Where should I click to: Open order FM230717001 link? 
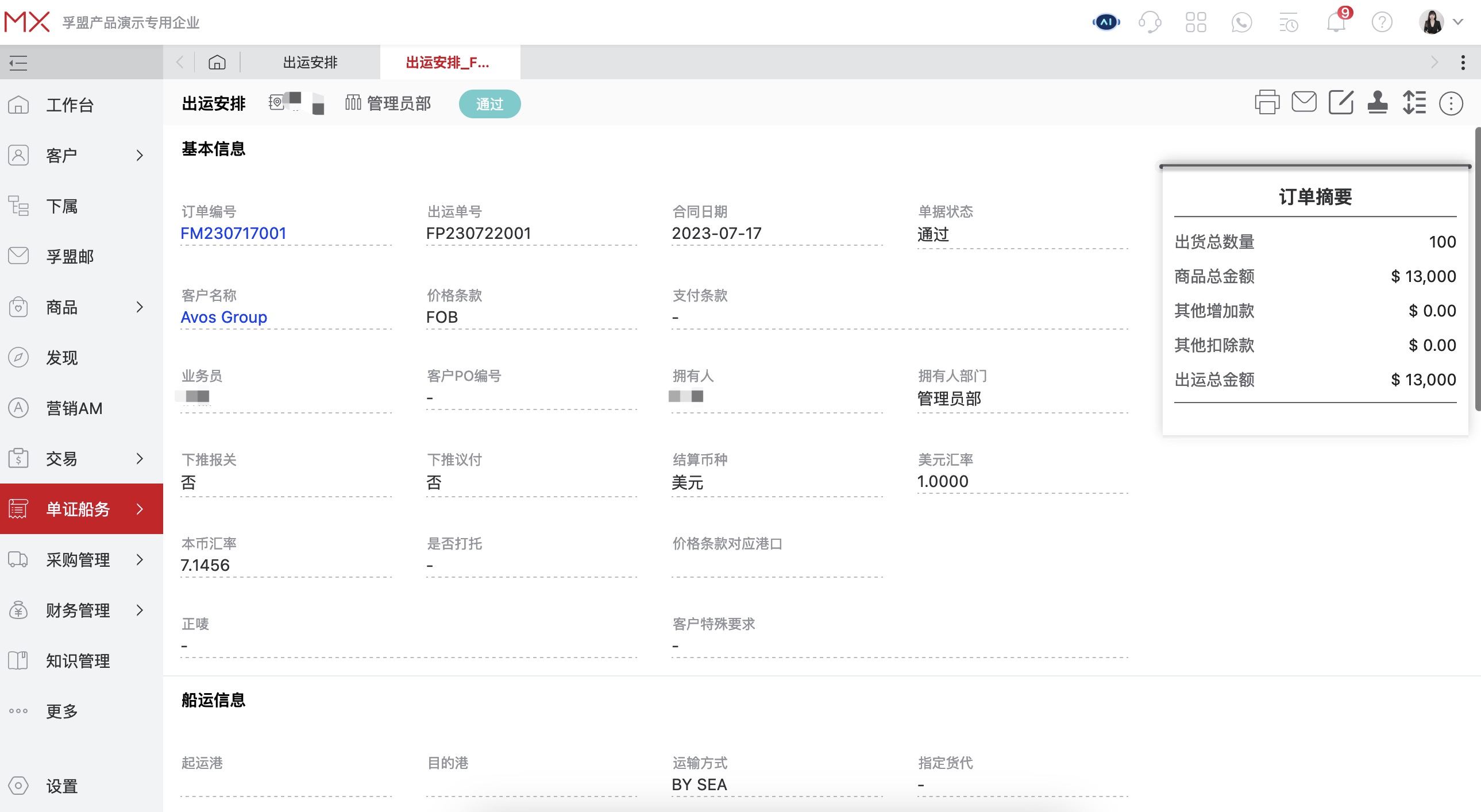pyautogui.click(x=233, y=233)
